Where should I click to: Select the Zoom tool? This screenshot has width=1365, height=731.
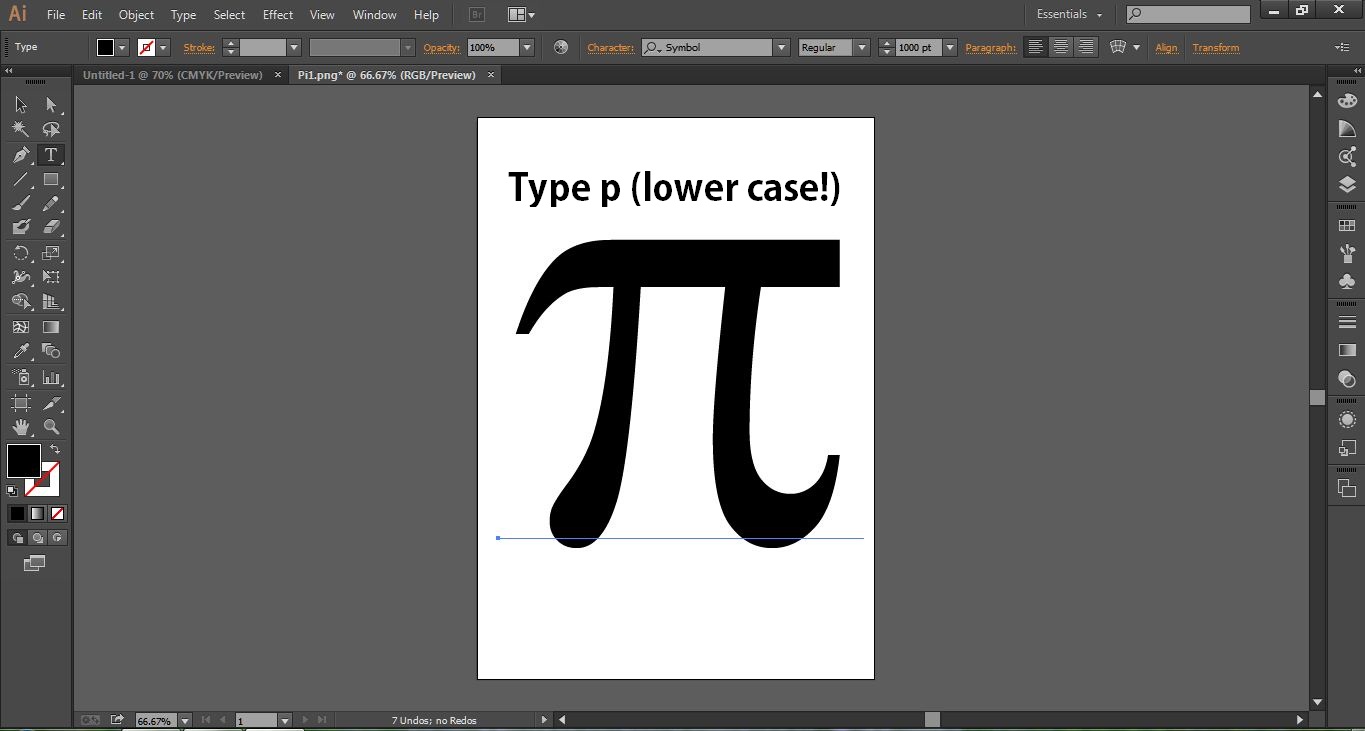point(51,427)
